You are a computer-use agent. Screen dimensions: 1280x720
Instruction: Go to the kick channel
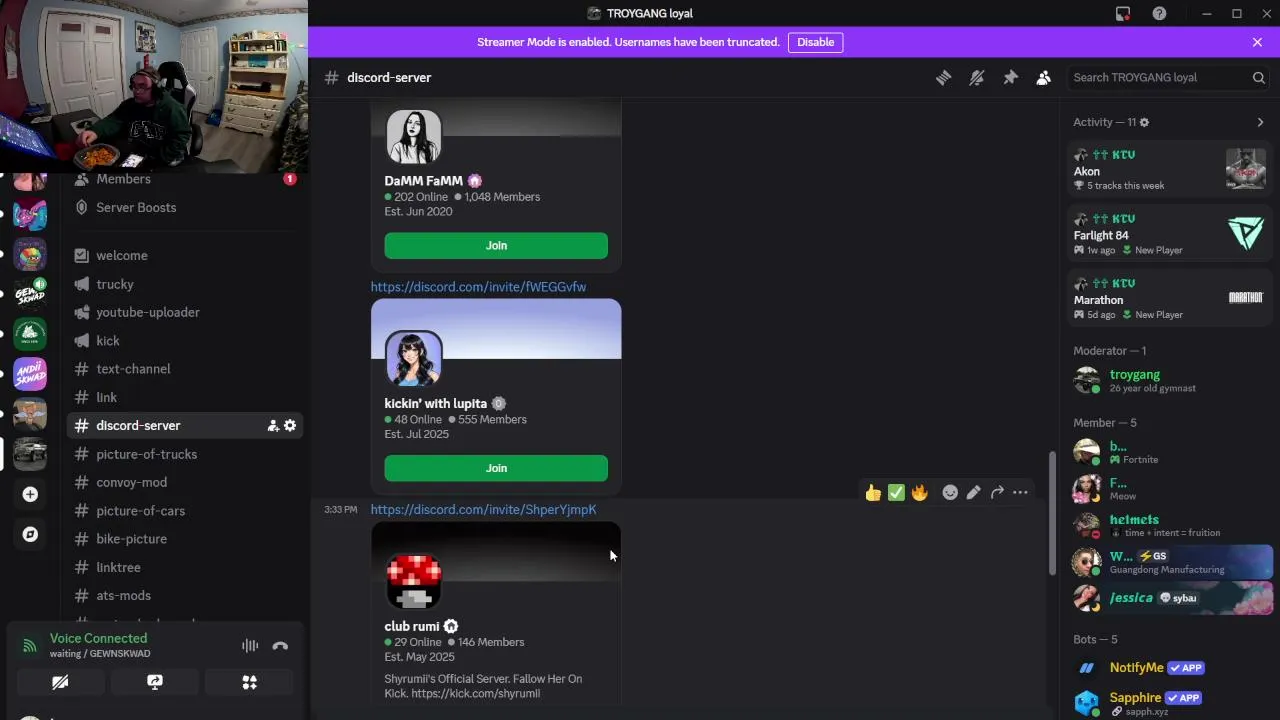tap(185, 341)
